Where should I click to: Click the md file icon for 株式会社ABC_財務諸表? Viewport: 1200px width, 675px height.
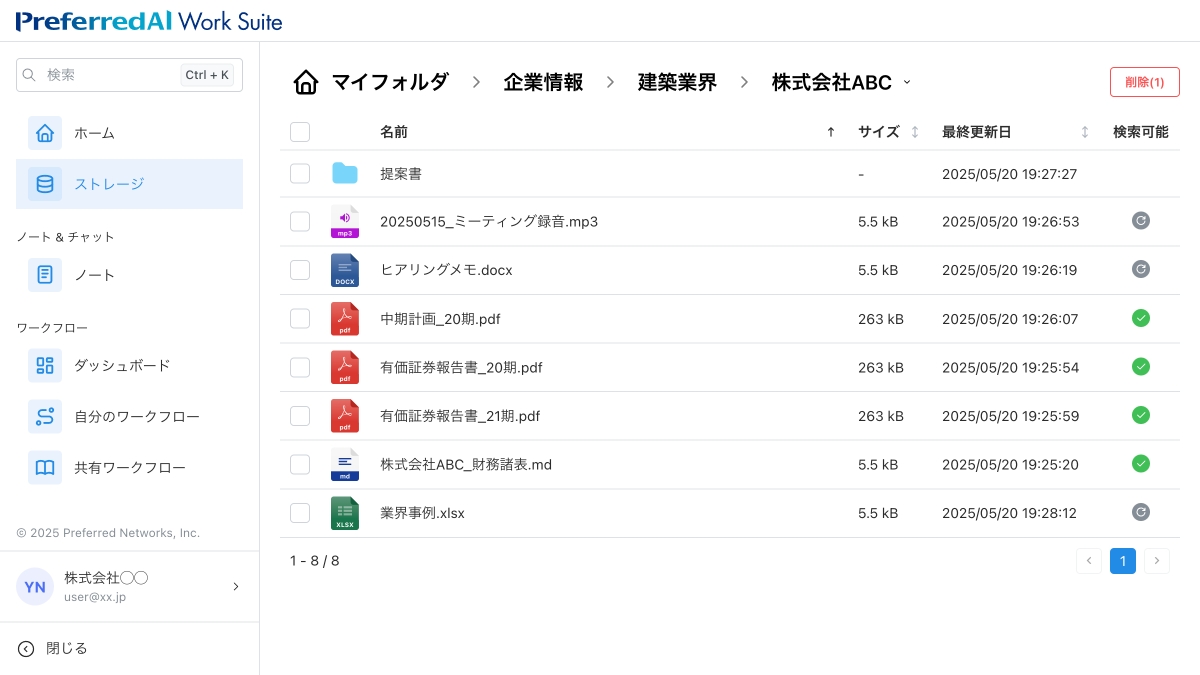pyautogui.click(x=345, y=464)
